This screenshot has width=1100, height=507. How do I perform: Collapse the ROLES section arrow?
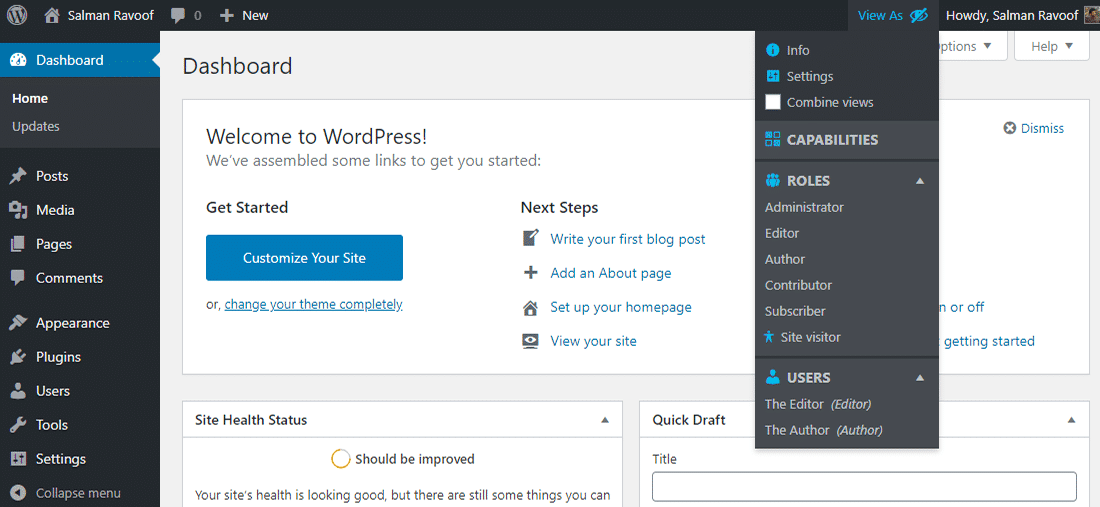pos(920,181)
